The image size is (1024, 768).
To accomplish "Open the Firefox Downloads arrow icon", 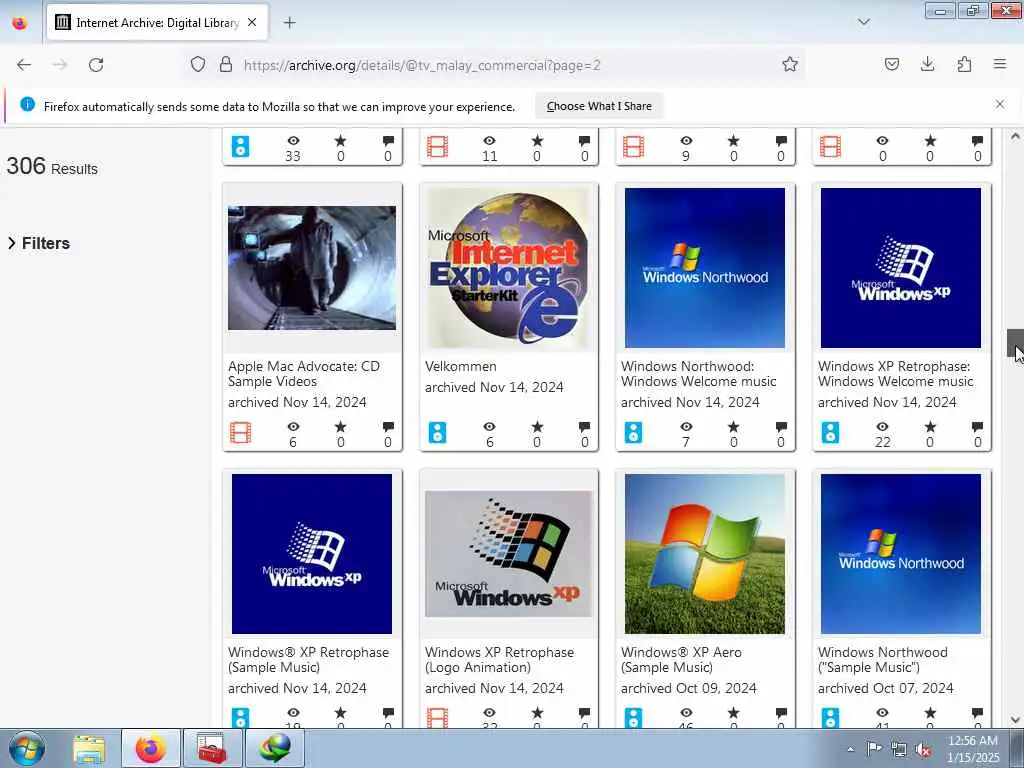I will pyautogui.click(x=927, y=64).
